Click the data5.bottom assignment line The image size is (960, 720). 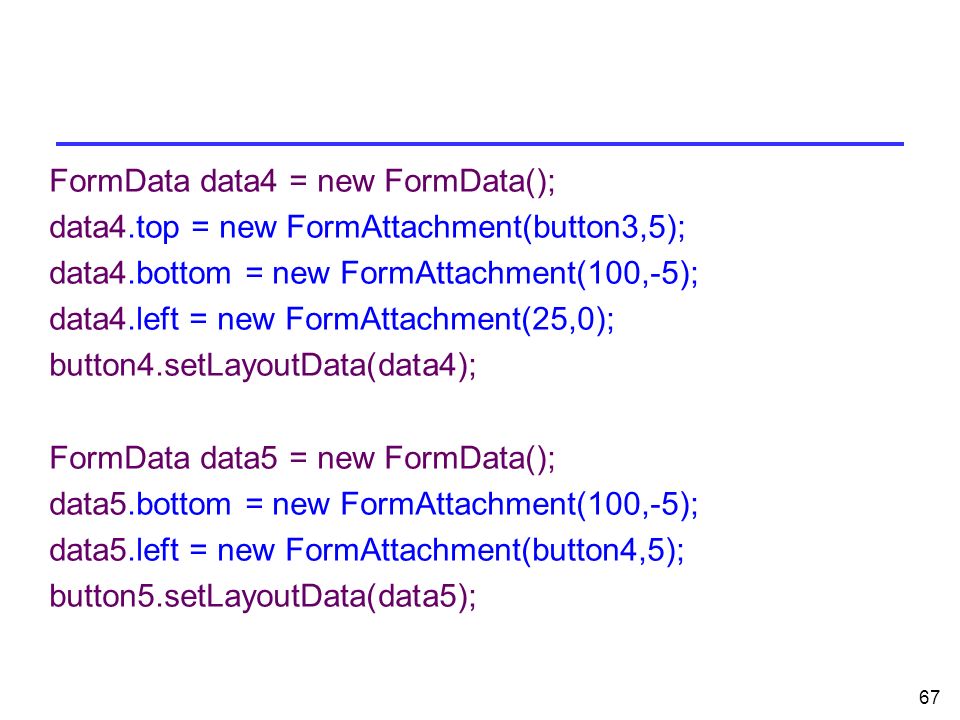[x=373, y=504]
